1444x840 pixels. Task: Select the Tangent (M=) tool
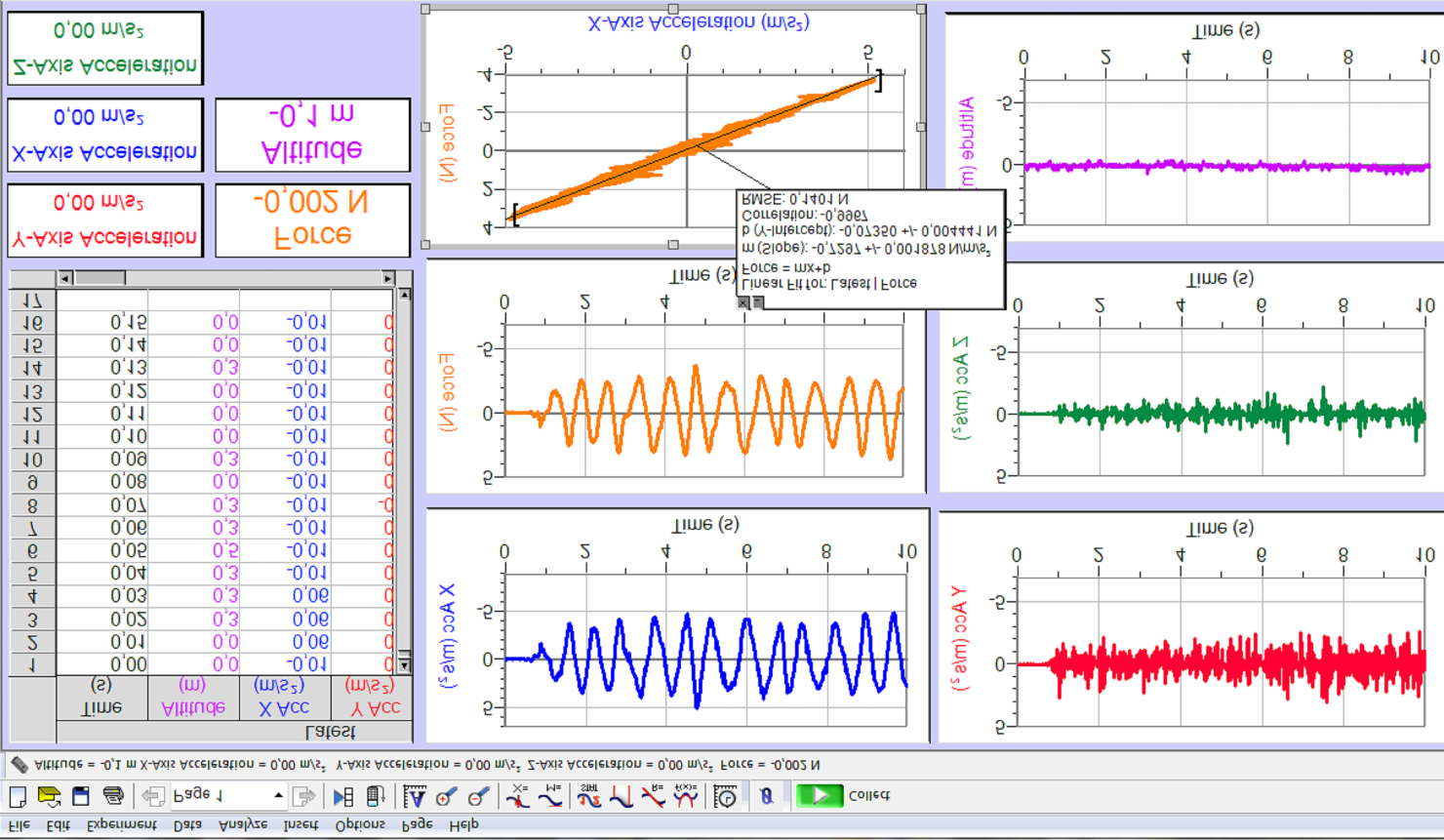550,796
